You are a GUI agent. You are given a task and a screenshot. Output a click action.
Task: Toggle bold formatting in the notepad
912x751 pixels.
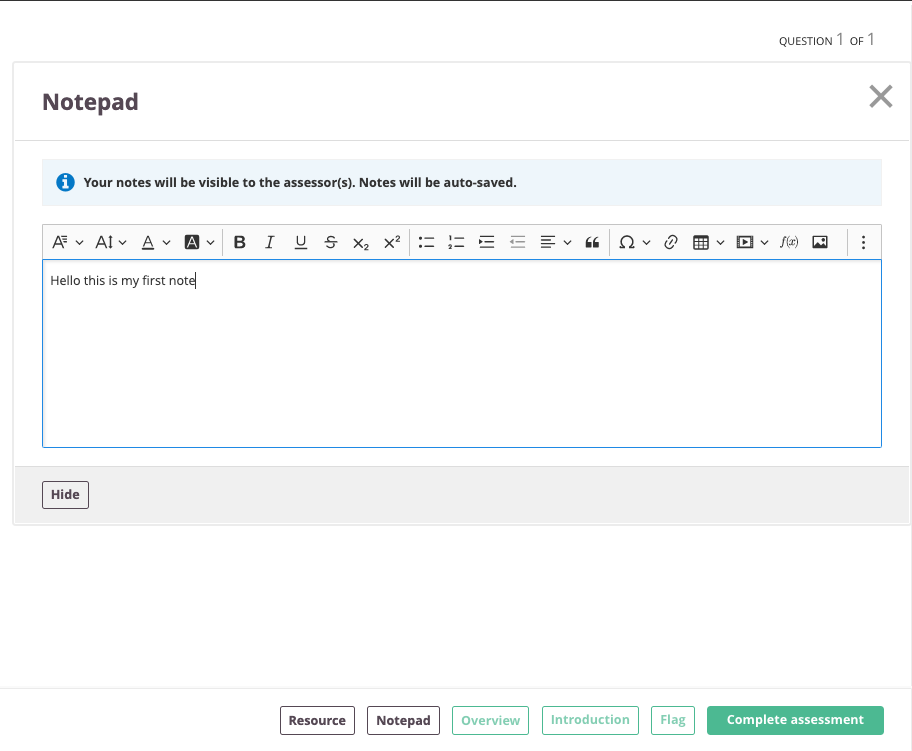click(x=239, y=242)
